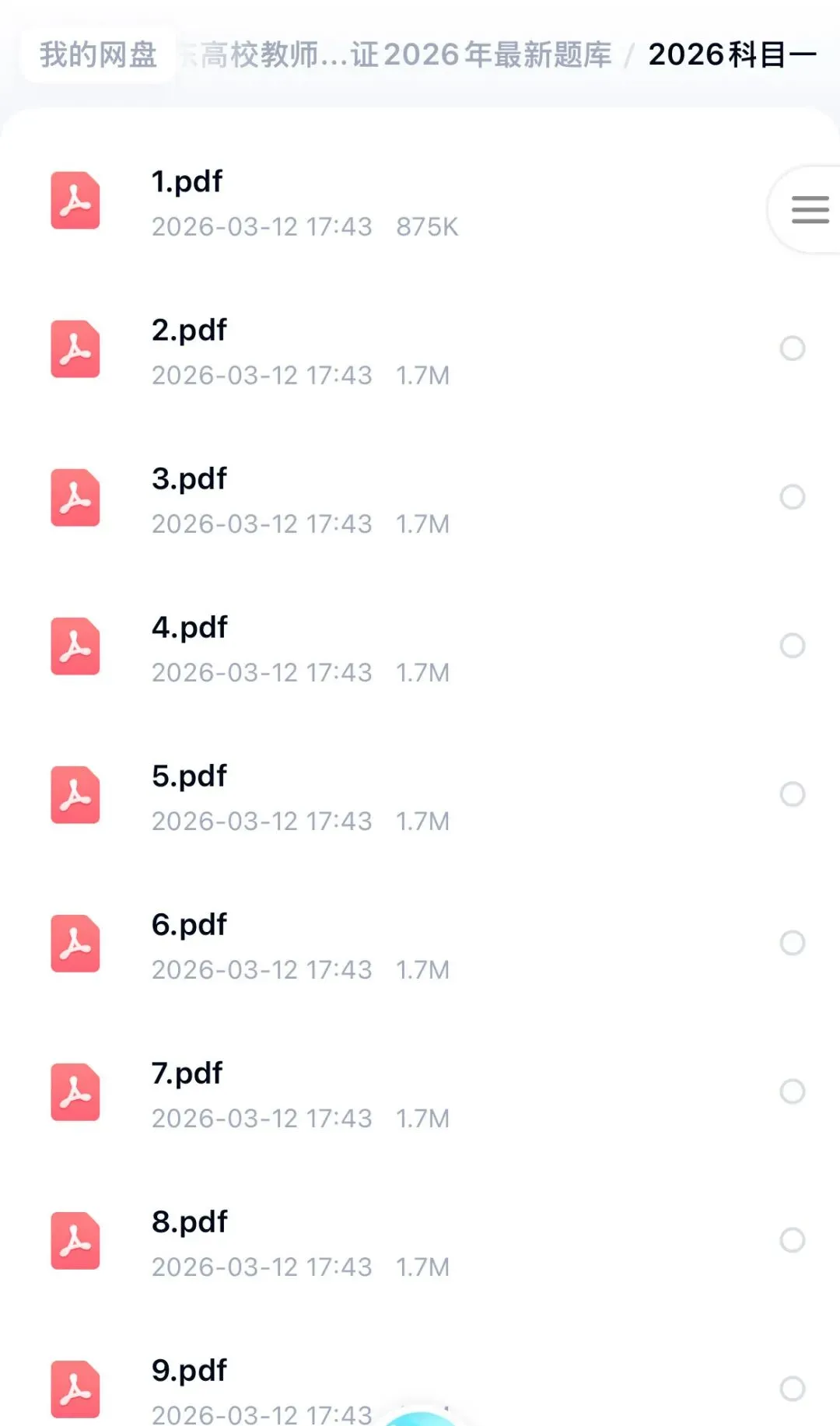
Task: Tap the PDF icon next to 6.pdf
Action: coord(75,944)
